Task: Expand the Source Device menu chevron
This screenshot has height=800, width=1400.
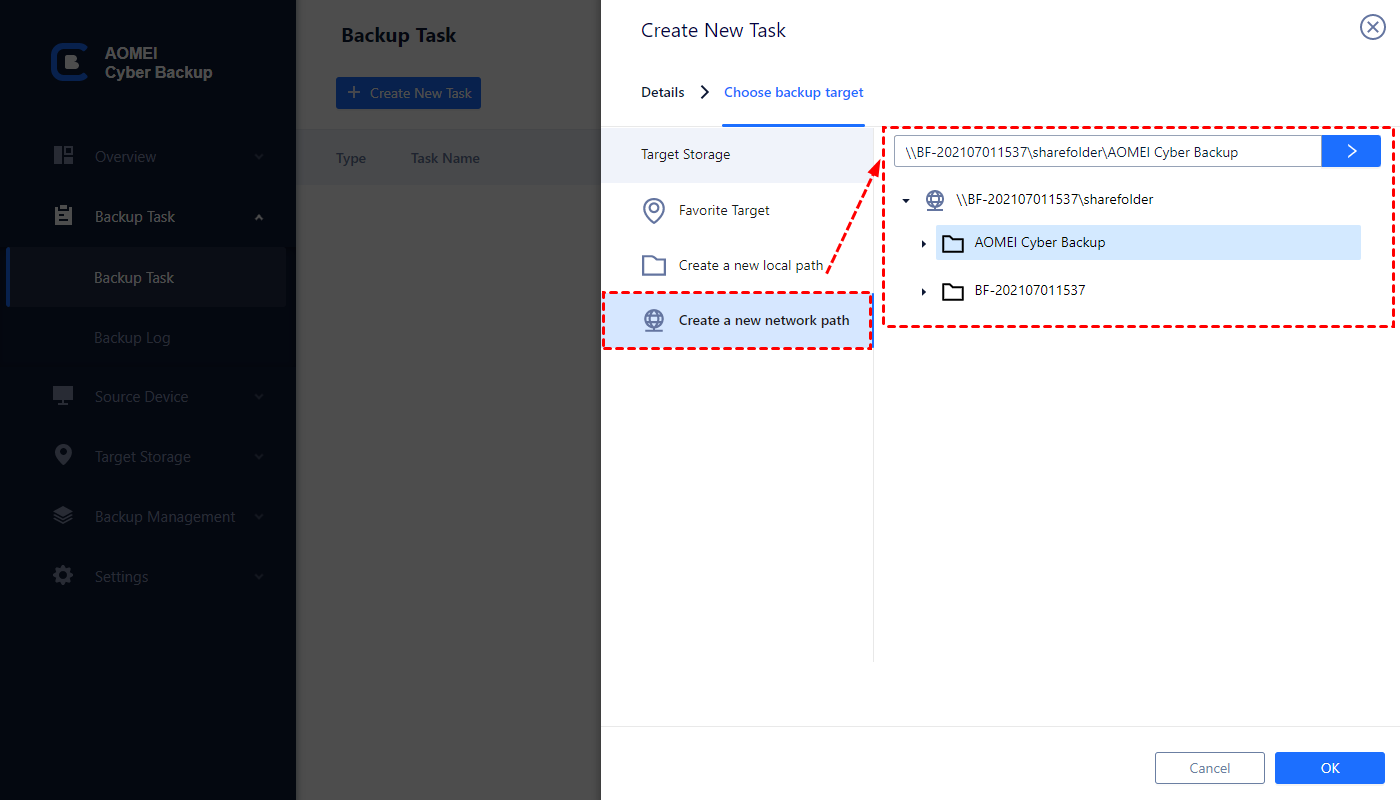Action: 259,397
